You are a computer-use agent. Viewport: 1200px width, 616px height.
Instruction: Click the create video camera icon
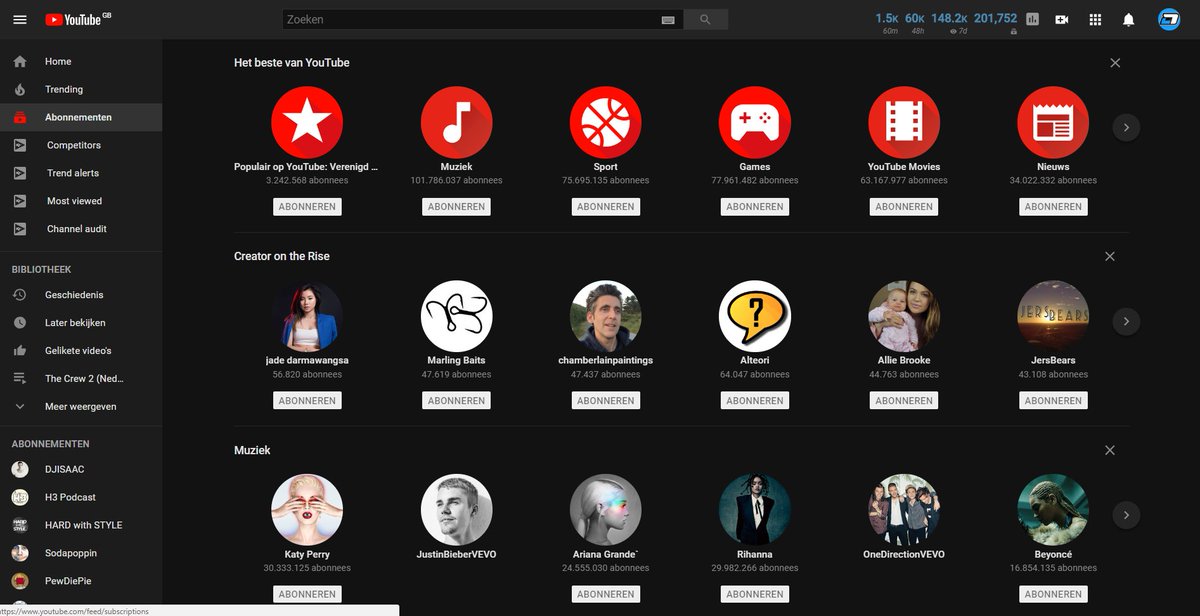click(x=1062, y=19)
